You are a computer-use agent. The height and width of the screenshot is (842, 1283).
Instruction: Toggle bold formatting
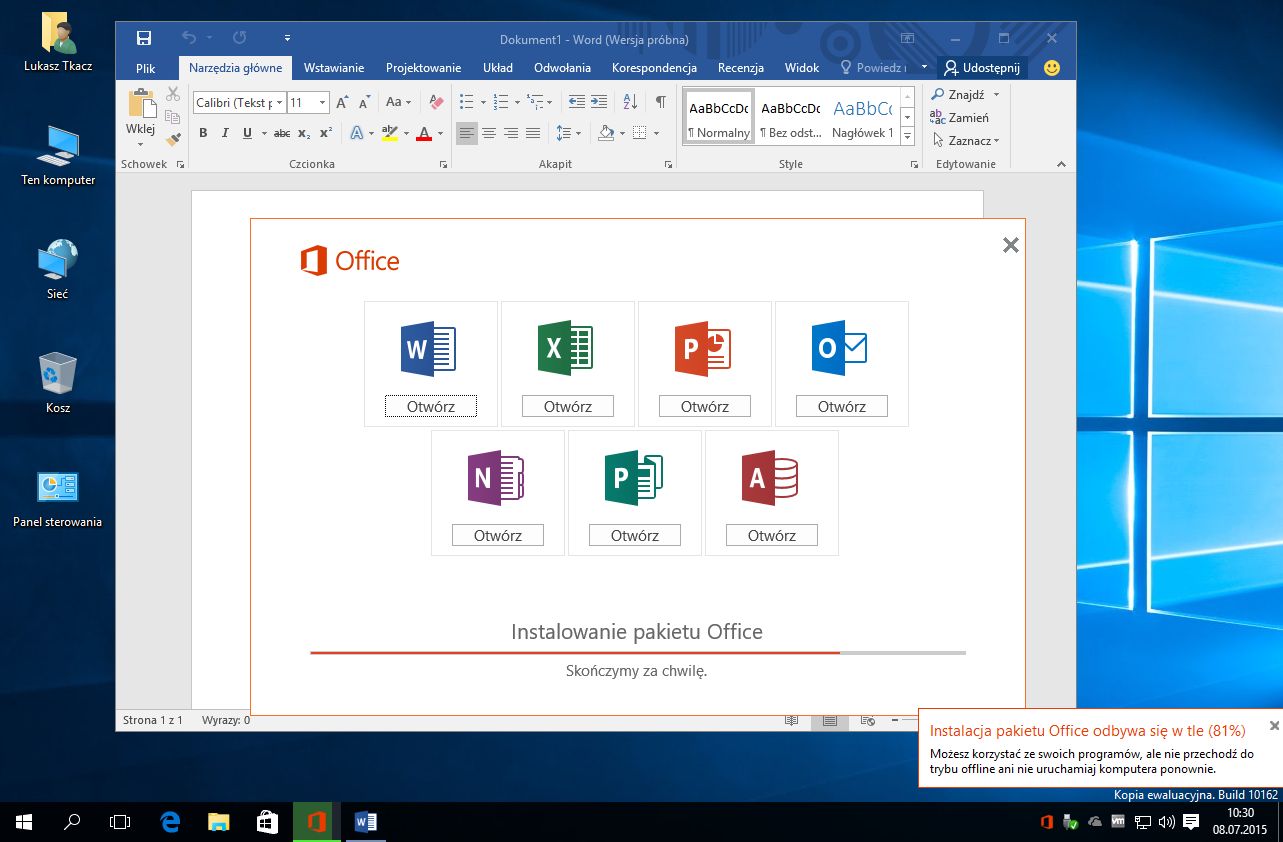click(x=203, y=133)
